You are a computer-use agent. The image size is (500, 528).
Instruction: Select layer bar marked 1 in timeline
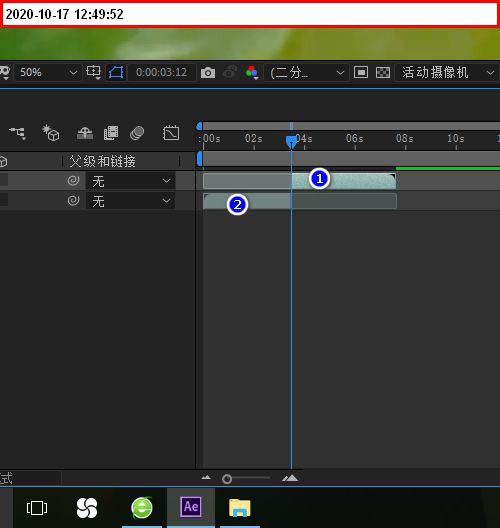[x=299, y=181]
